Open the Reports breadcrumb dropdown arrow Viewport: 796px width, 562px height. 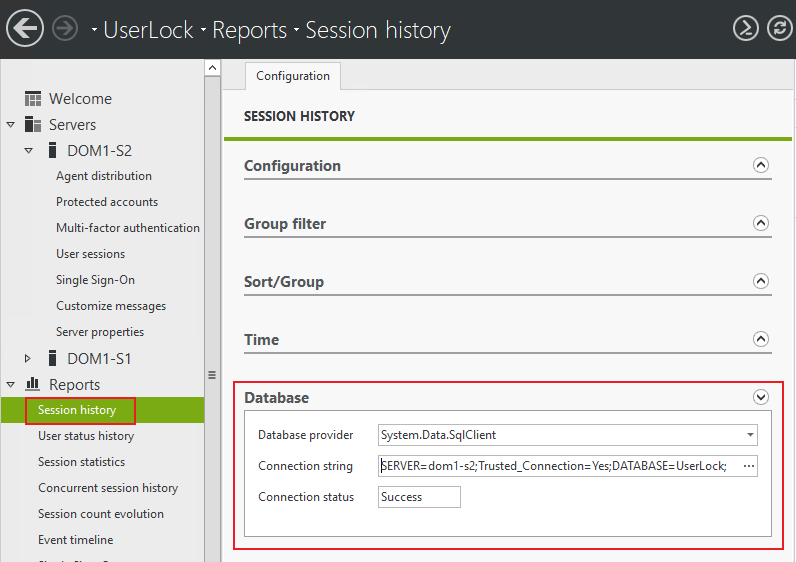pyautogui.click(x=203, y=30)
